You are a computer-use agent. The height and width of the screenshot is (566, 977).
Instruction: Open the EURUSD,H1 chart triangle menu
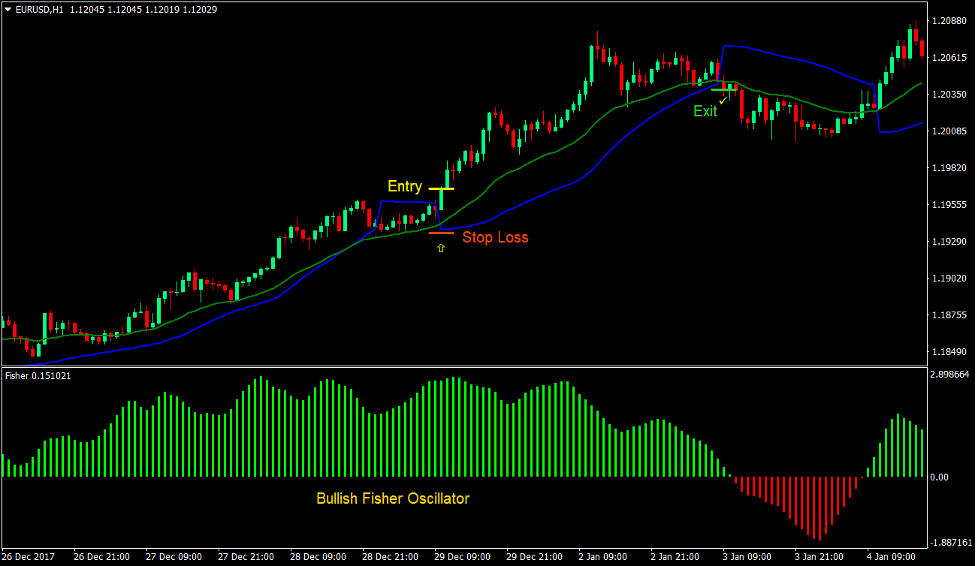8,8
